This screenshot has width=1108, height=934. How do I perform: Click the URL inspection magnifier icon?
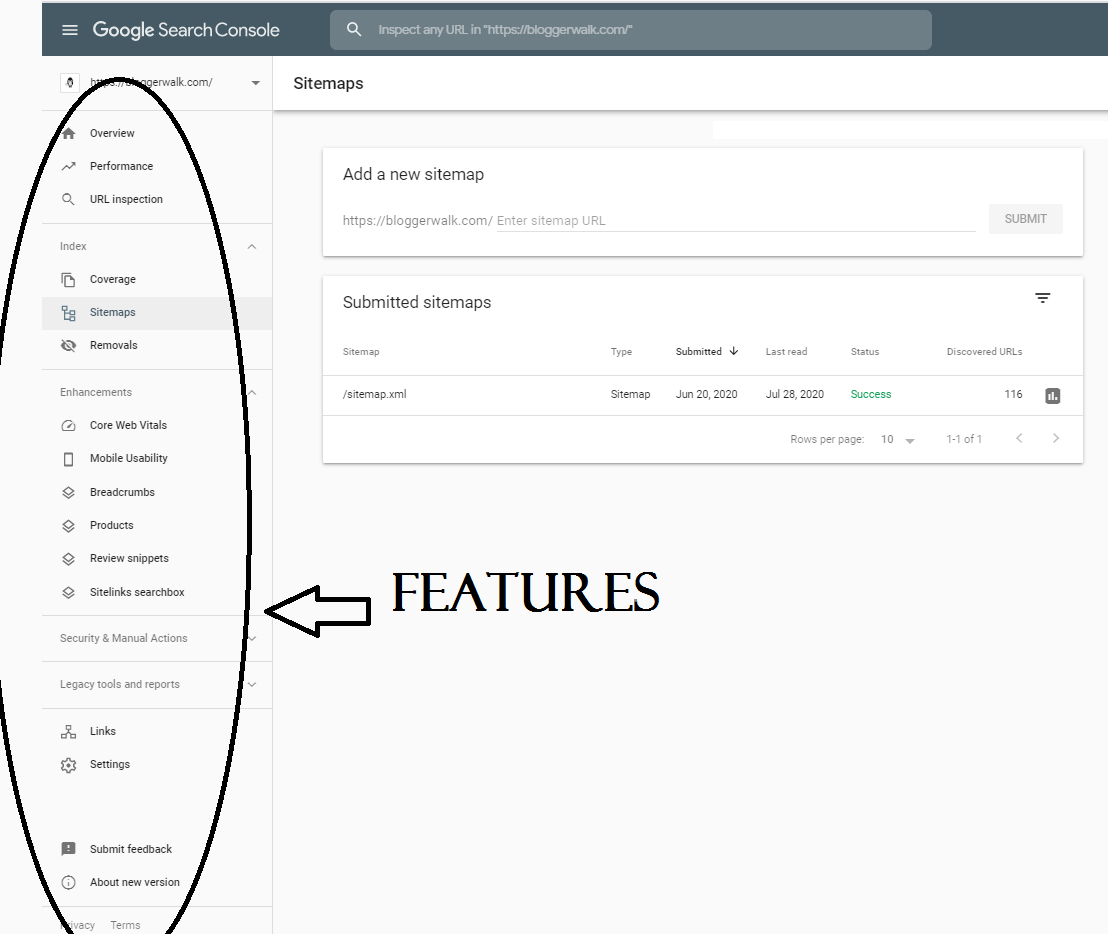(x=69, y=199)
